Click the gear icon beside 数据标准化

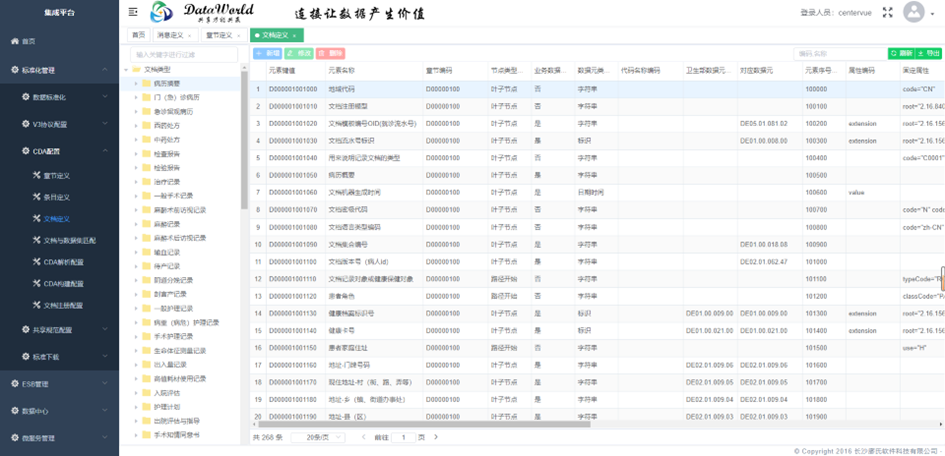click(25, 96)
